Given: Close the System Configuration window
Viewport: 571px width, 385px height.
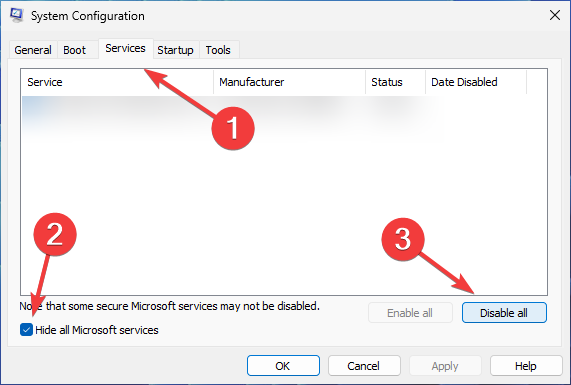Looking at the screenshot, I should 555,15.
